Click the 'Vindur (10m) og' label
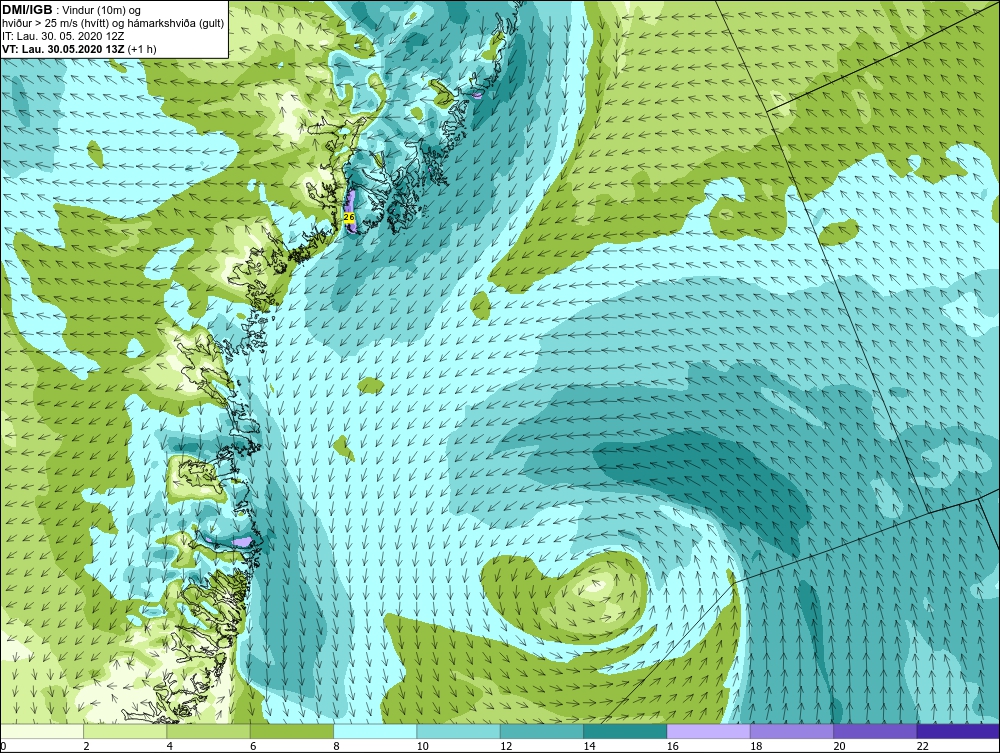 [x=103, y=11]
